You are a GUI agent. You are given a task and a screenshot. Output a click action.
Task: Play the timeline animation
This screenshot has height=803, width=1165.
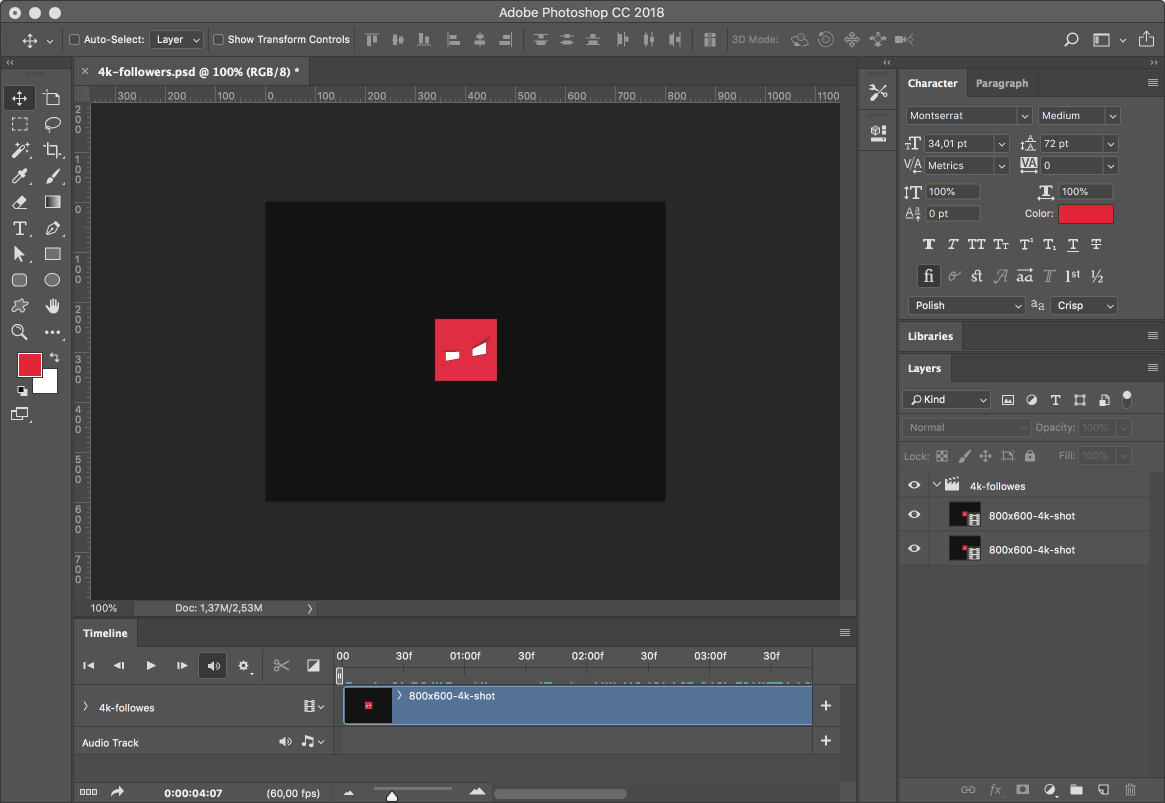pos(151,666)
